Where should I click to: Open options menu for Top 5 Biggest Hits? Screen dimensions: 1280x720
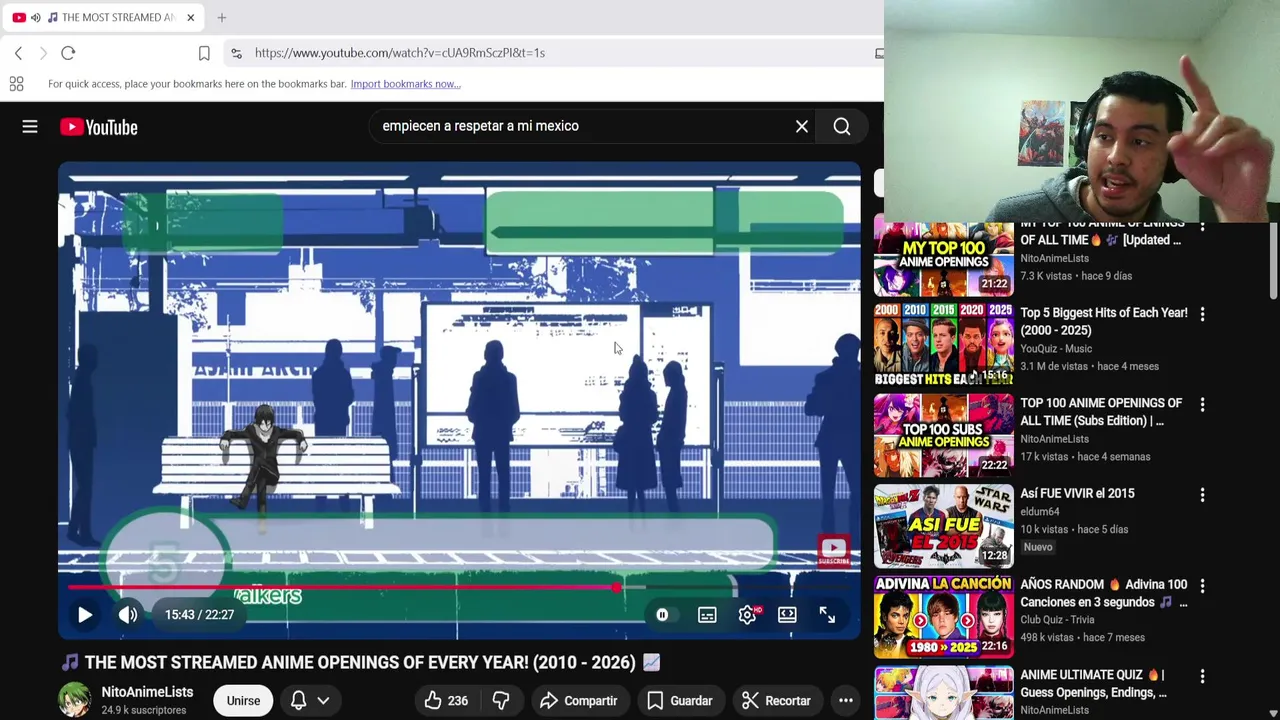tap(1202, 314)
